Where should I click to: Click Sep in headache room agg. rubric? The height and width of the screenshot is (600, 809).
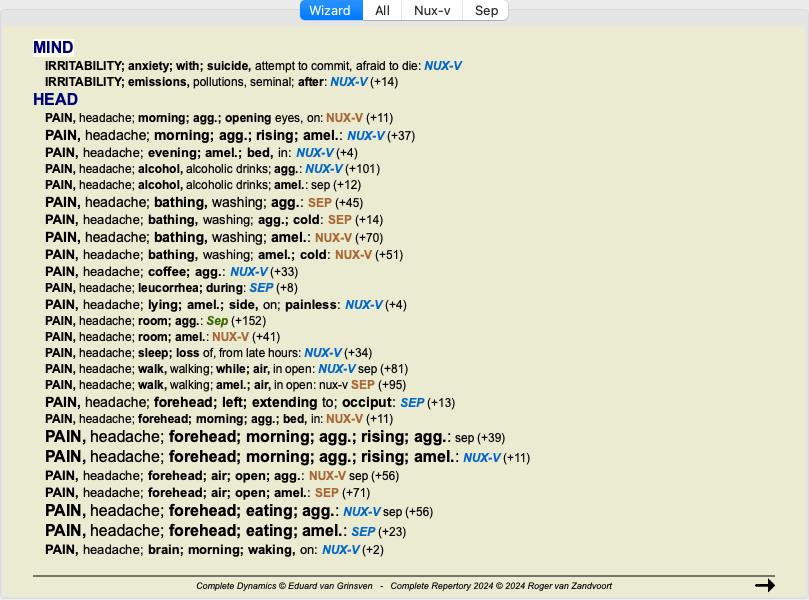click(217, 321)
